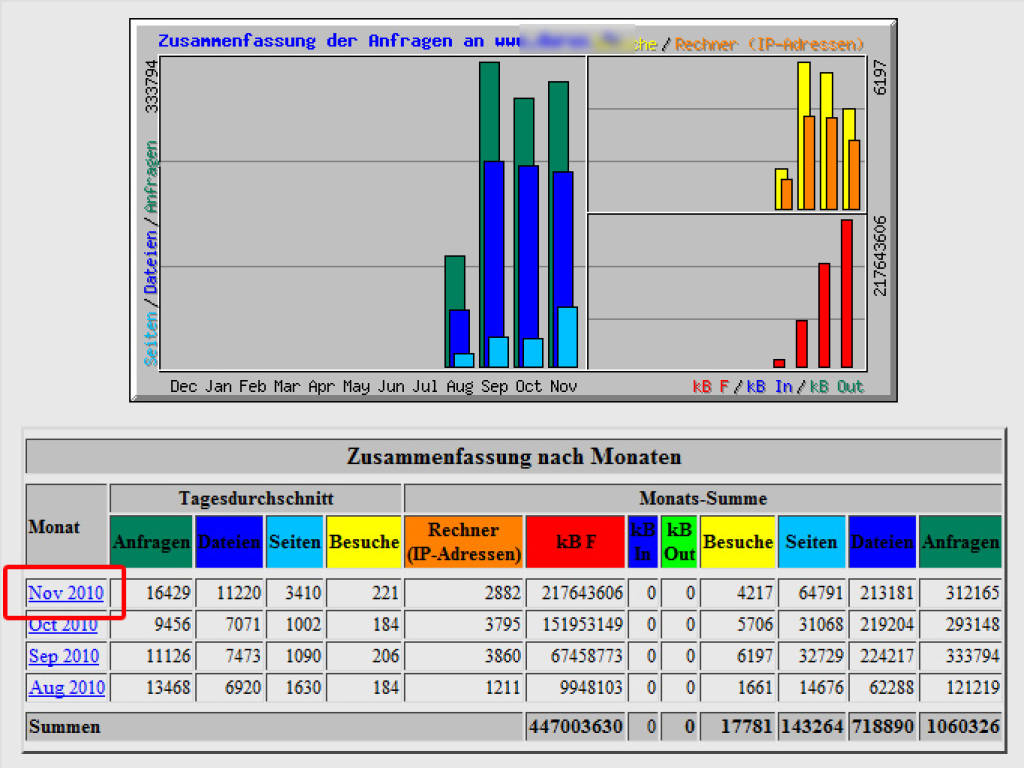Image resolution: width=1024 pixels, height=768 pixels.
Task: Click the green 'Anfragen' header under Monats-Summe
Action: pos(961,542)
